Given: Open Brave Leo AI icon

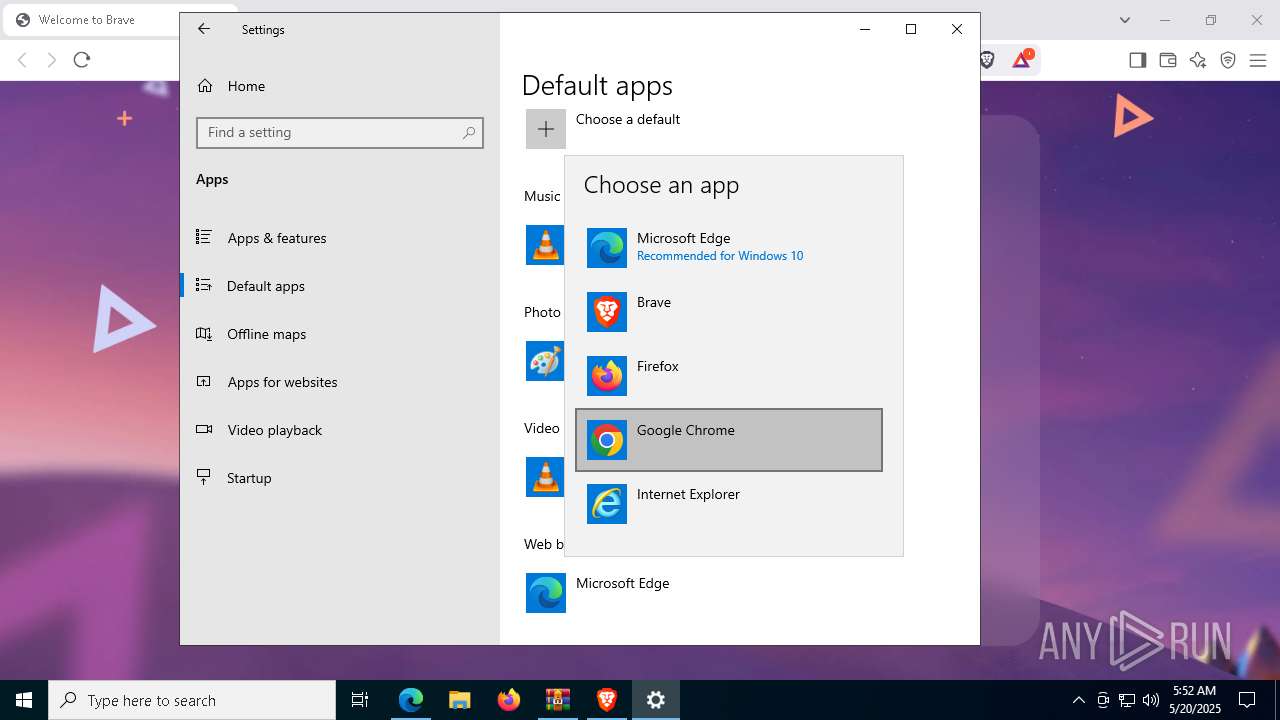Looking at the screenshot, I should point(1198,60).
